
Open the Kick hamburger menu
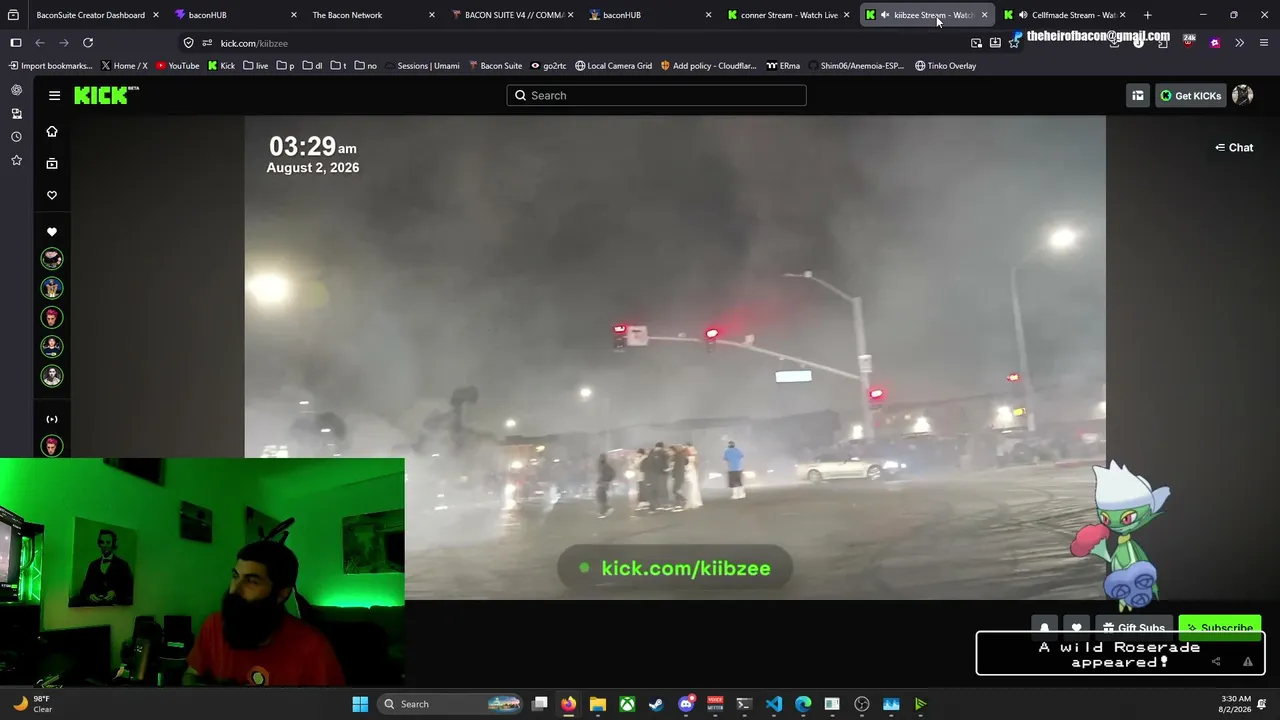click(x=54, y=95)
